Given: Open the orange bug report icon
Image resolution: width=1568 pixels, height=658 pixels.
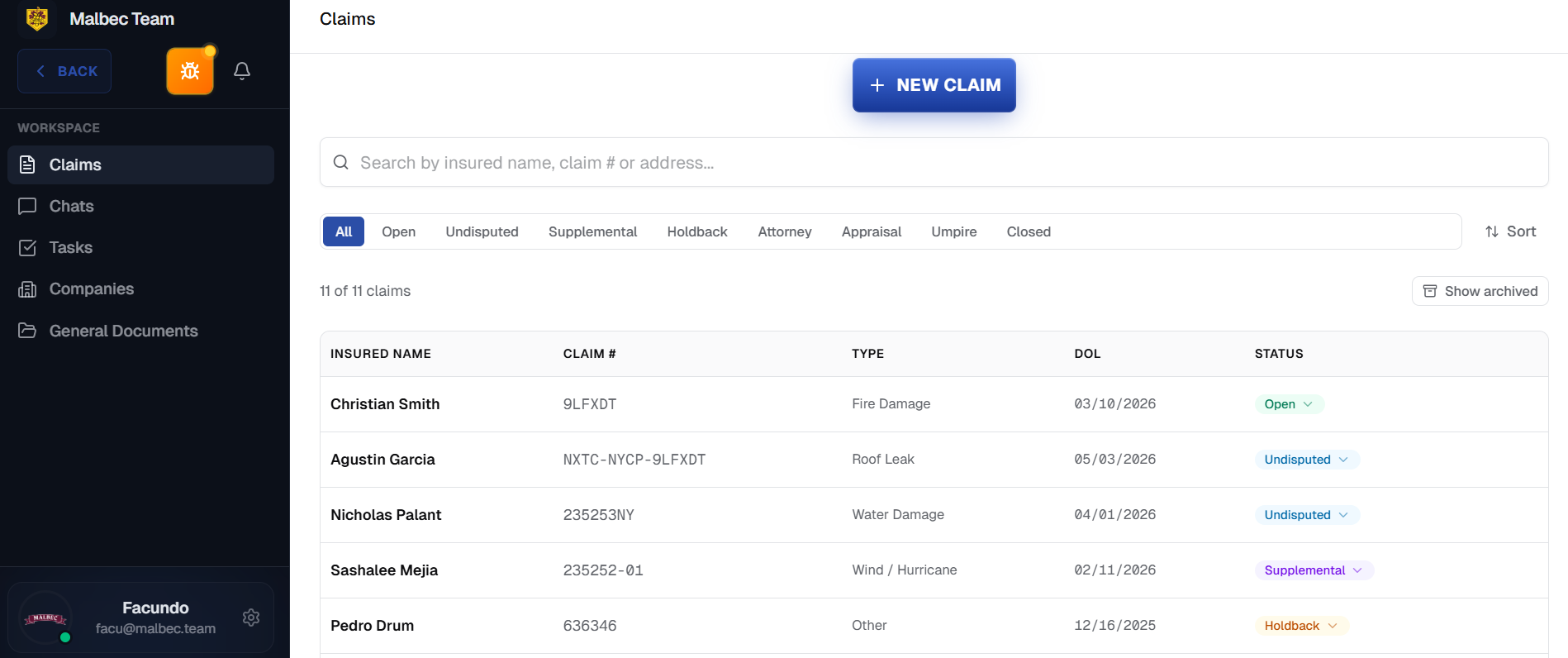Looking at the screenshot, I should pos(190,71).
